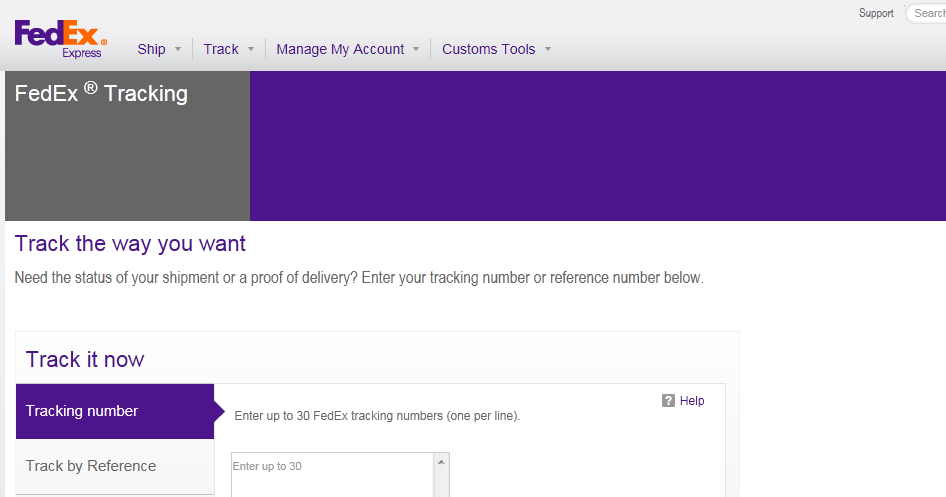Click the text box scroll up arrow
Screen dimensions: 946x497
pyautogui.click(x=441, y=462)
